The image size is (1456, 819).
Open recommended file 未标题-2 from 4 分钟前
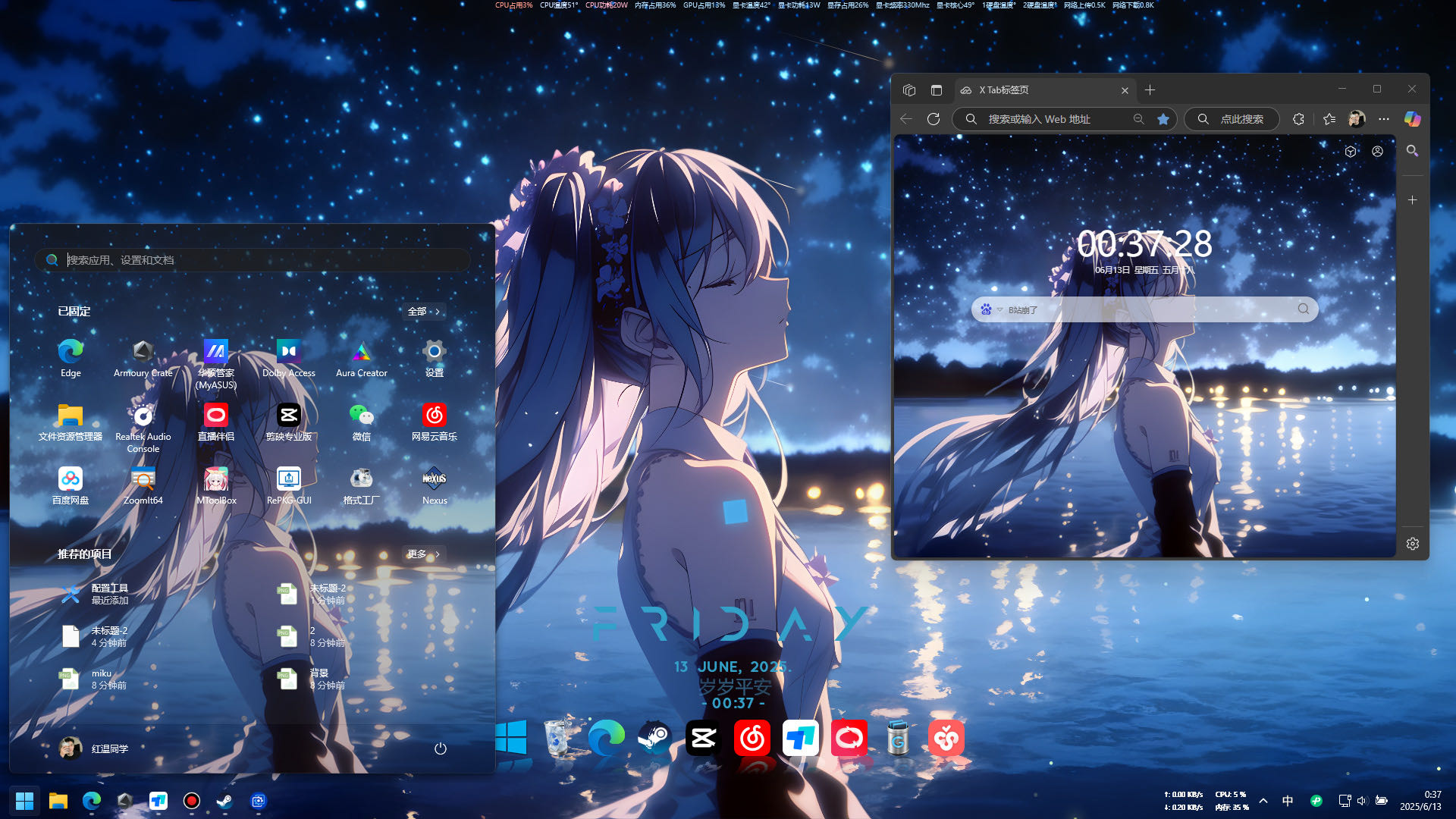pos(95,636)
